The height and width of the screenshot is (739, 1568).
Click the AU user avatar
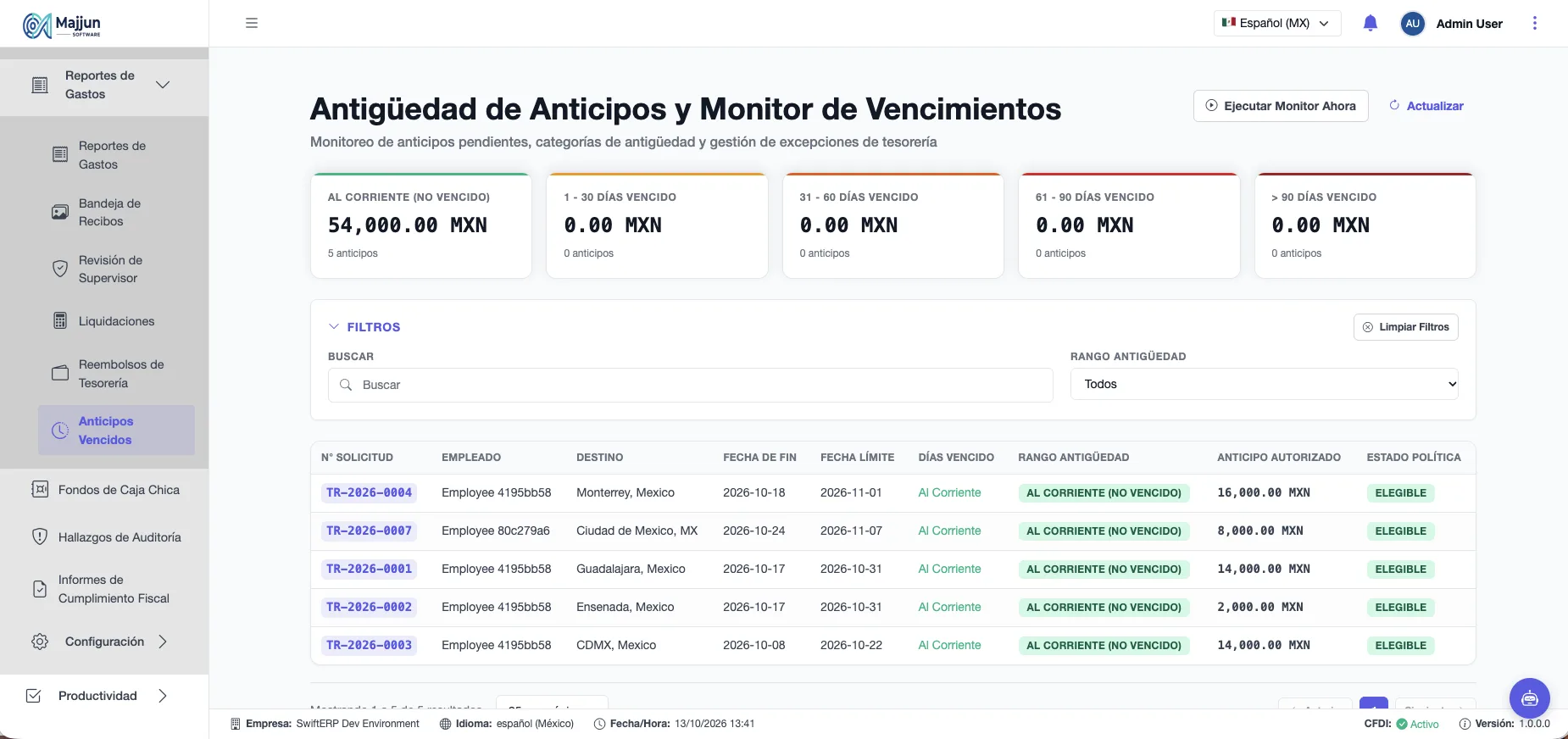1413,24
